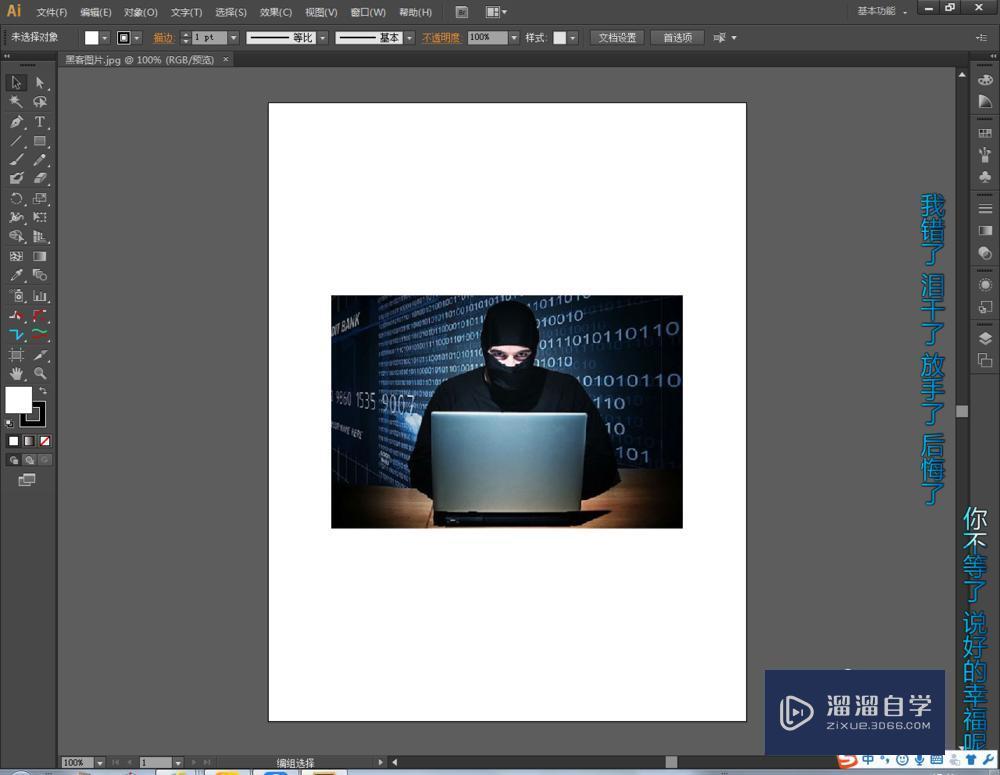This screenshot has height=775, width=1000.
Task: Select the Column Graph tool
Action: click(40, 295)
